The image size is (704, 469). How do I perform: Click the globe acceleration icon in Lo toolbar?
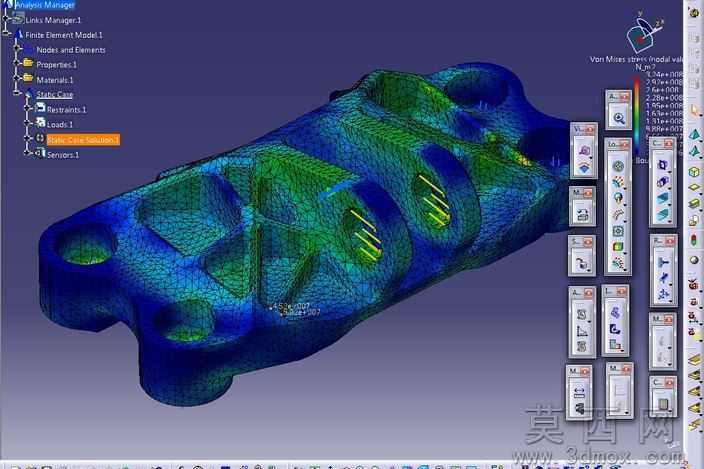pos(618,198)
